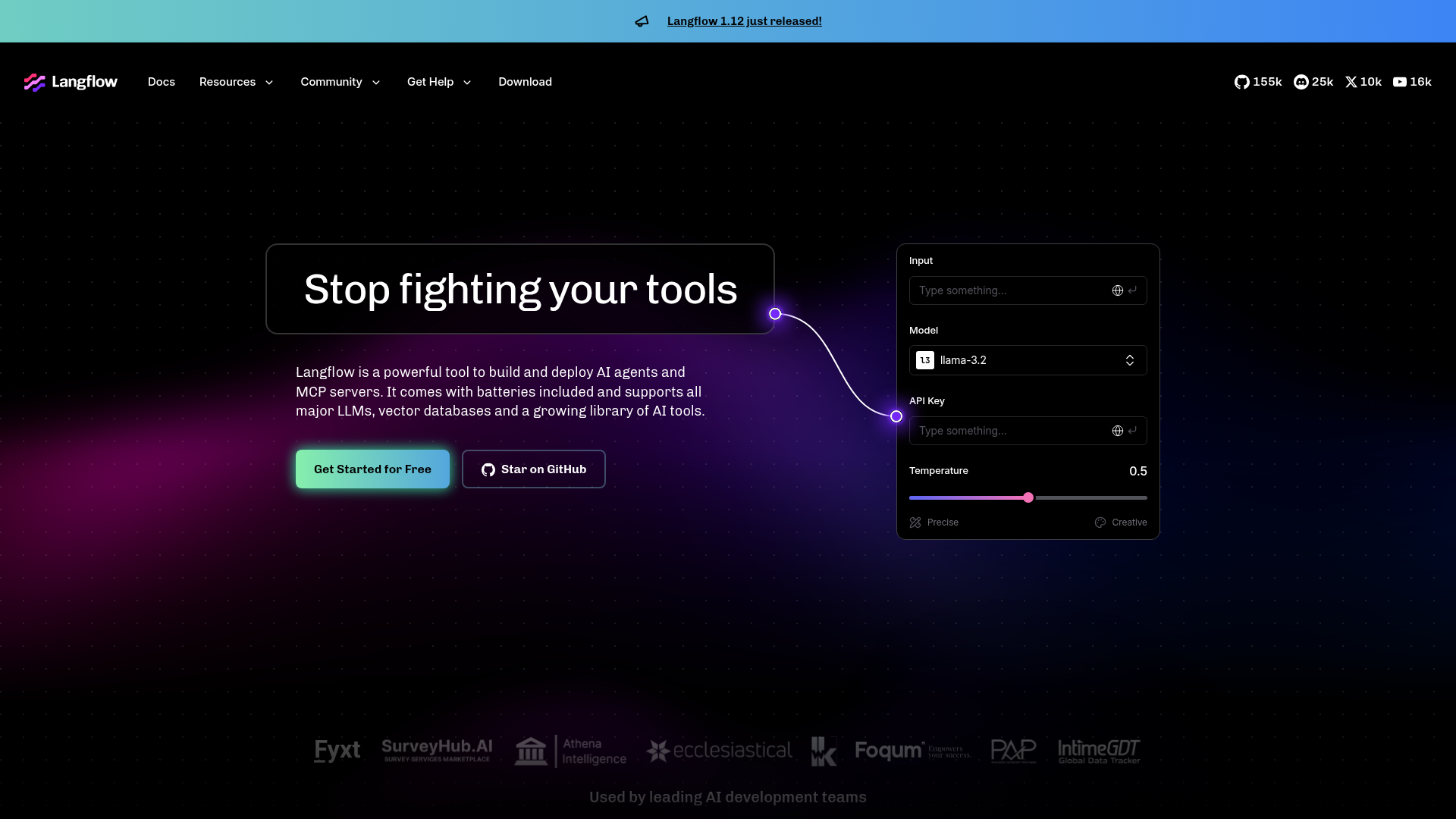
Task: Click globe icon in API Key field
Action: click(x=1117, y=431)
